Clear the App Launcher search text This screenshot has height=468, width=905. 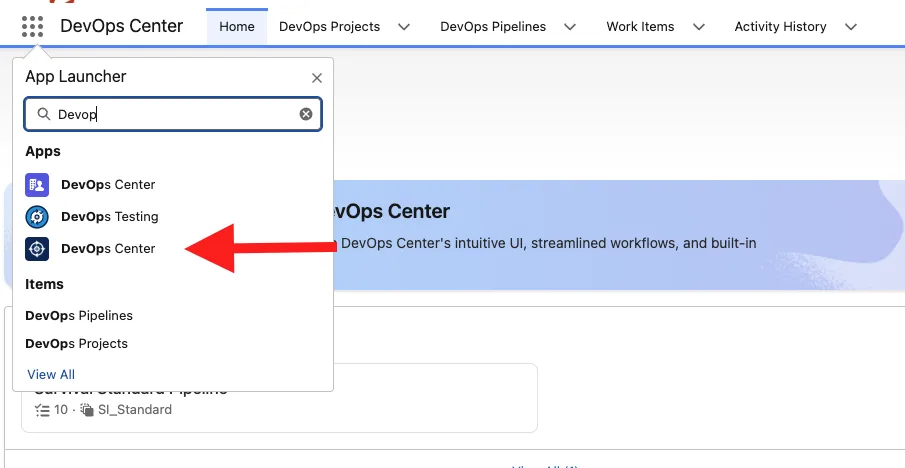tap(306, 114)
